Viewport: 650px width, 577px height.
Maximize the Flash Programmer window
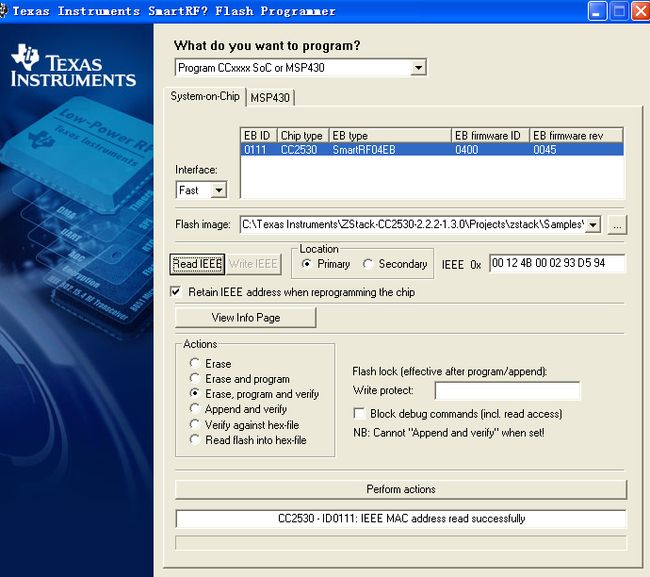point(619,11)
